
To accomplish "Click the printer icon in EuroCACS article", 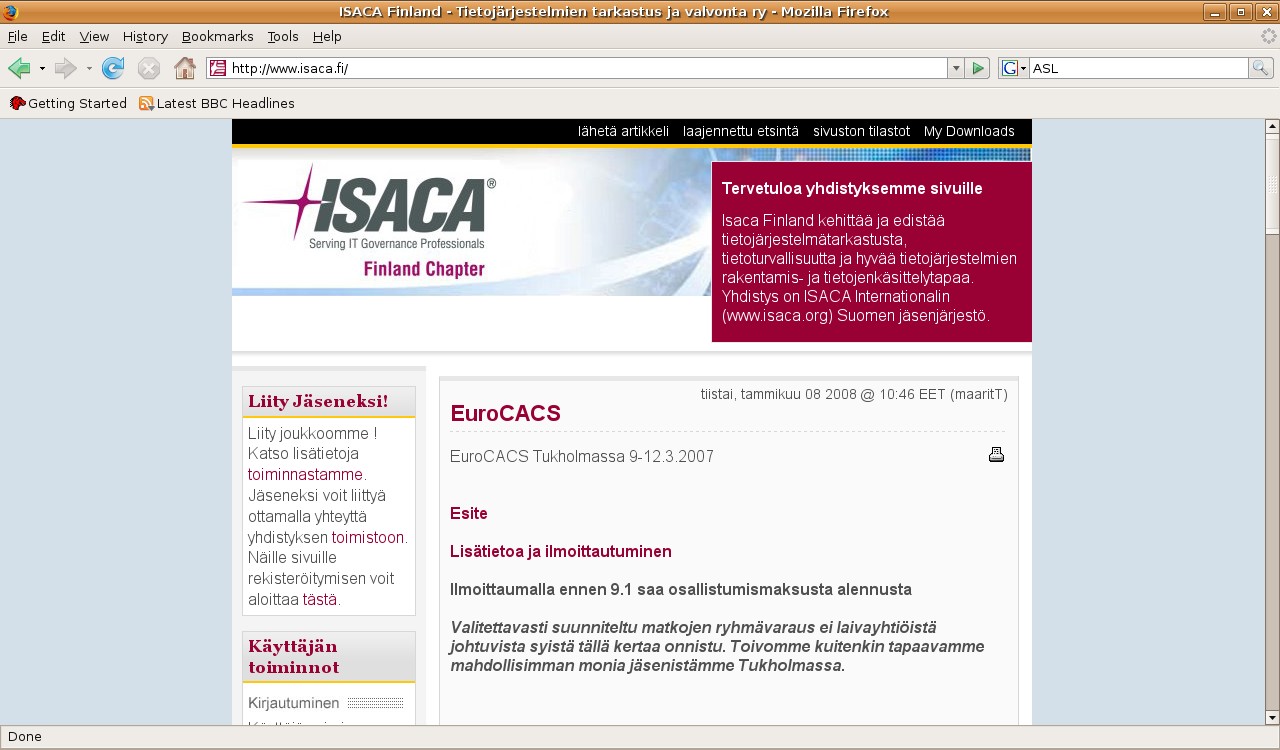I will point(996,455).
